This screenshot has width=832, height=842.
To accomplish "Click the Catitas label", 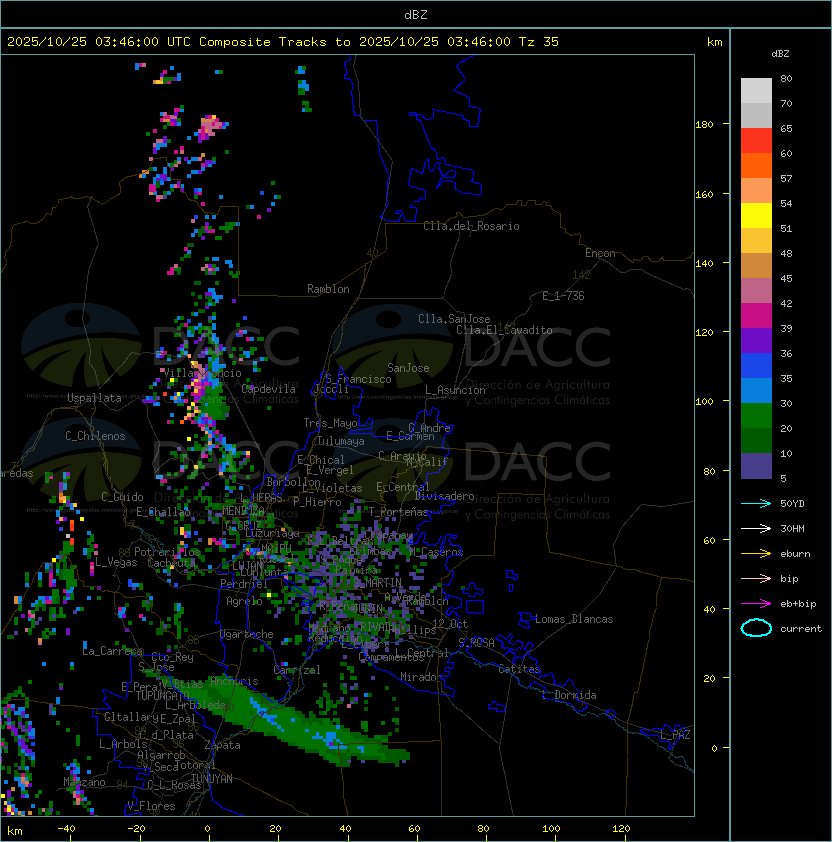I will (519, 669).
